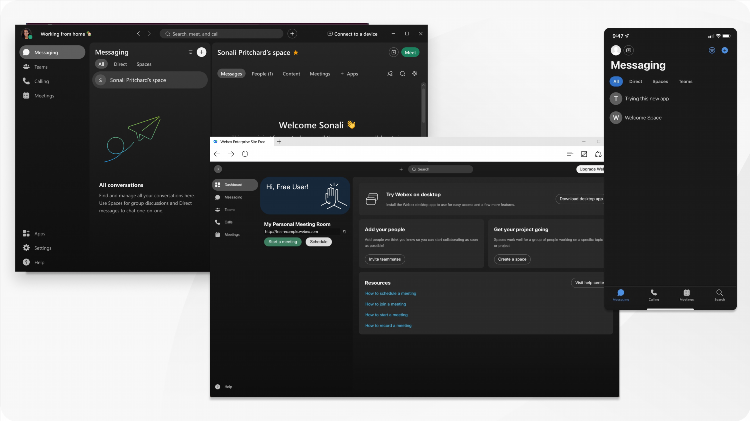Go forward with desktop app right arrow
This screenshot has height=421, width=750.
(149, 33)
